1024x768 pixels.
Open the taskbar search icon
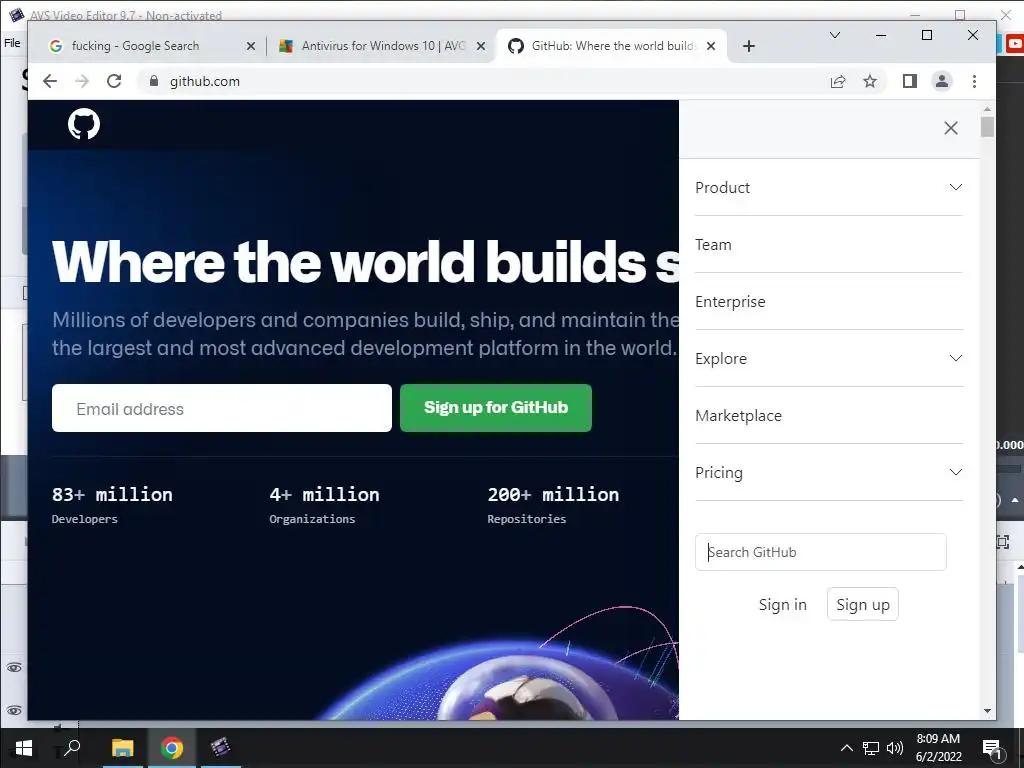pyautogui.click(x=72, y=747)
